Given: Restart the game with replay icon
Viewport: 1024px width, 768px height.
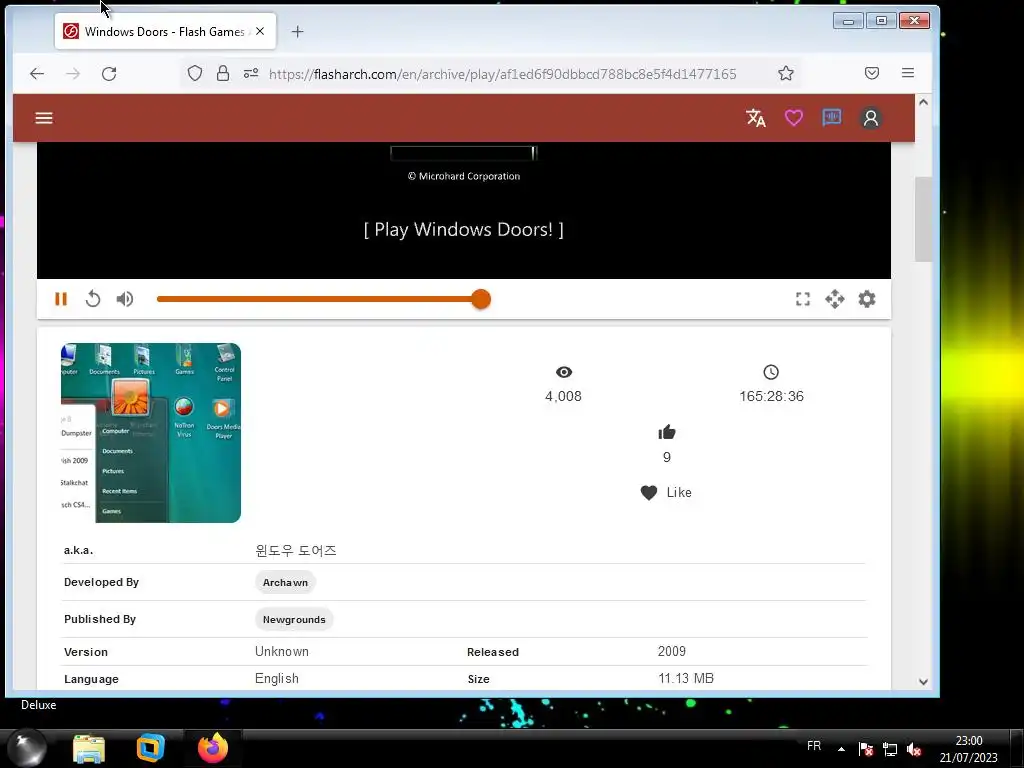Looking at the screenshot, I should click(93, 299).
